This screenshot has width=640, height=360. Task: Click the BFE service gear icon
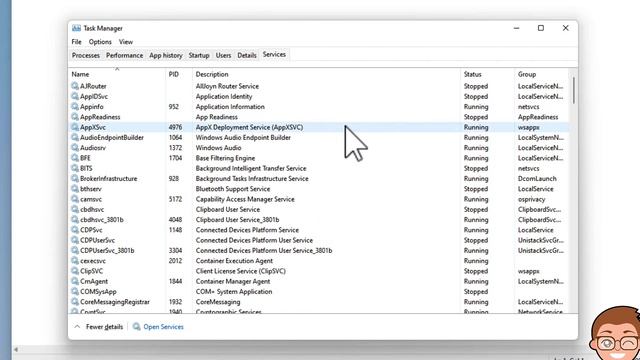(x=75, y=158)
